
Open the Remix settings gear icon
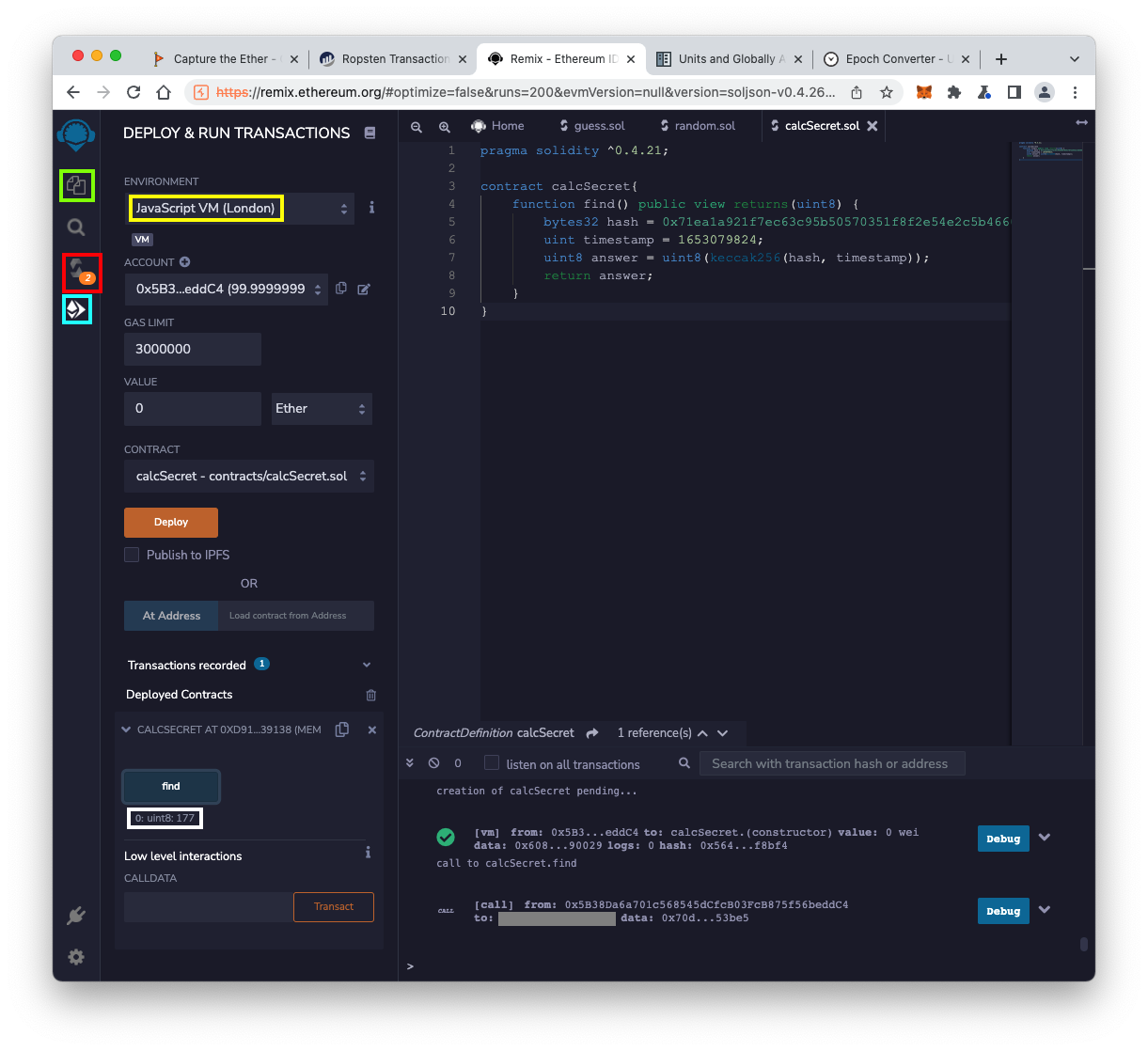tap(76, 957)
